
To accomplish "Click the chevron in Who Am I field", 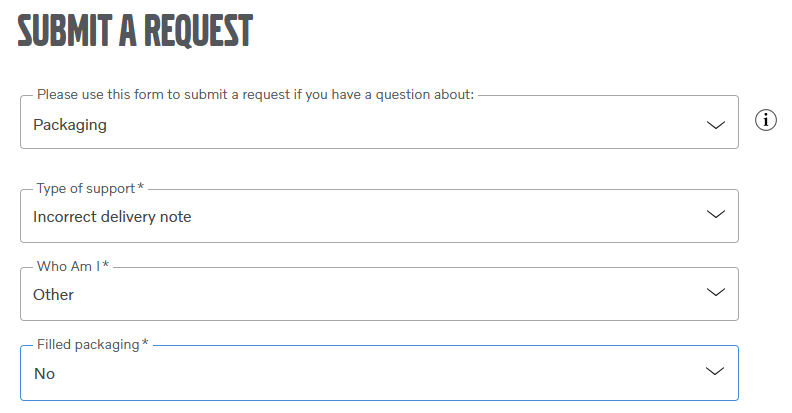I will click(x=714, y=293).
